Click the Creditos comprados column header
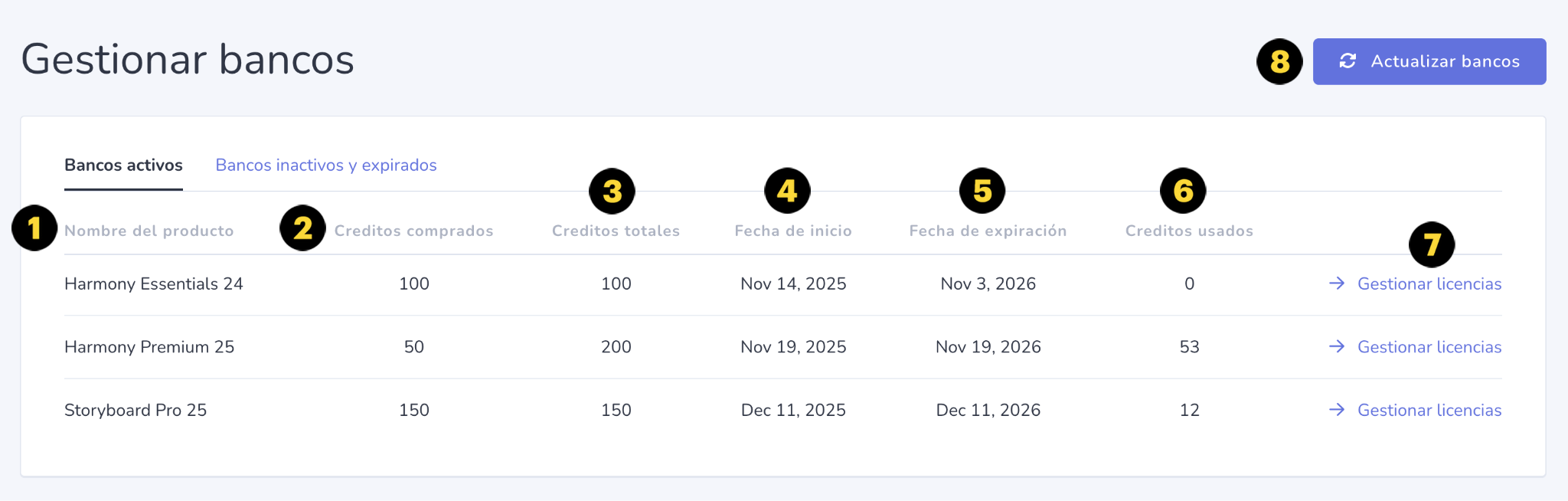 413,231
